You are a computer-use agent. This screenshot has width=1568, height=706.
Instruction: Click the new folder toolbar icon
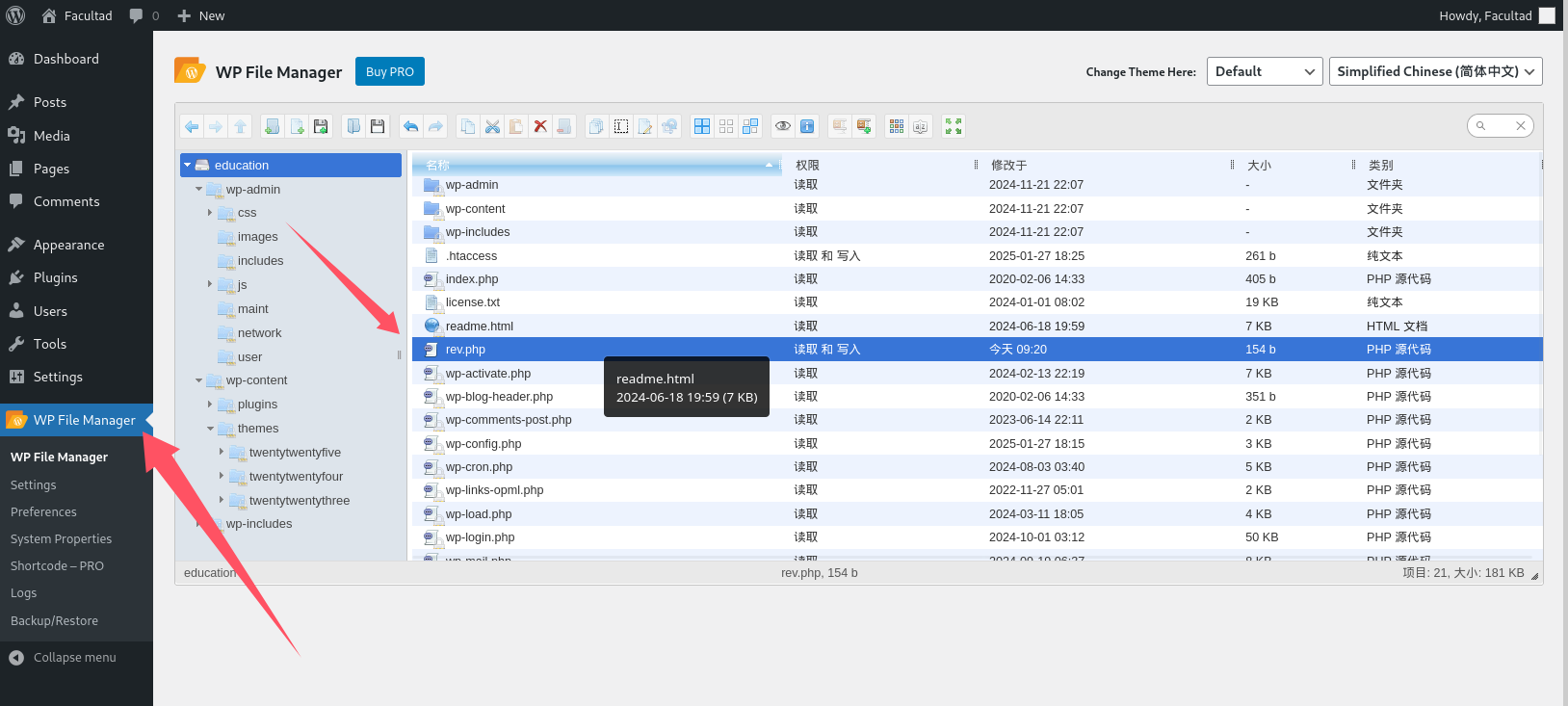[273, 126]
